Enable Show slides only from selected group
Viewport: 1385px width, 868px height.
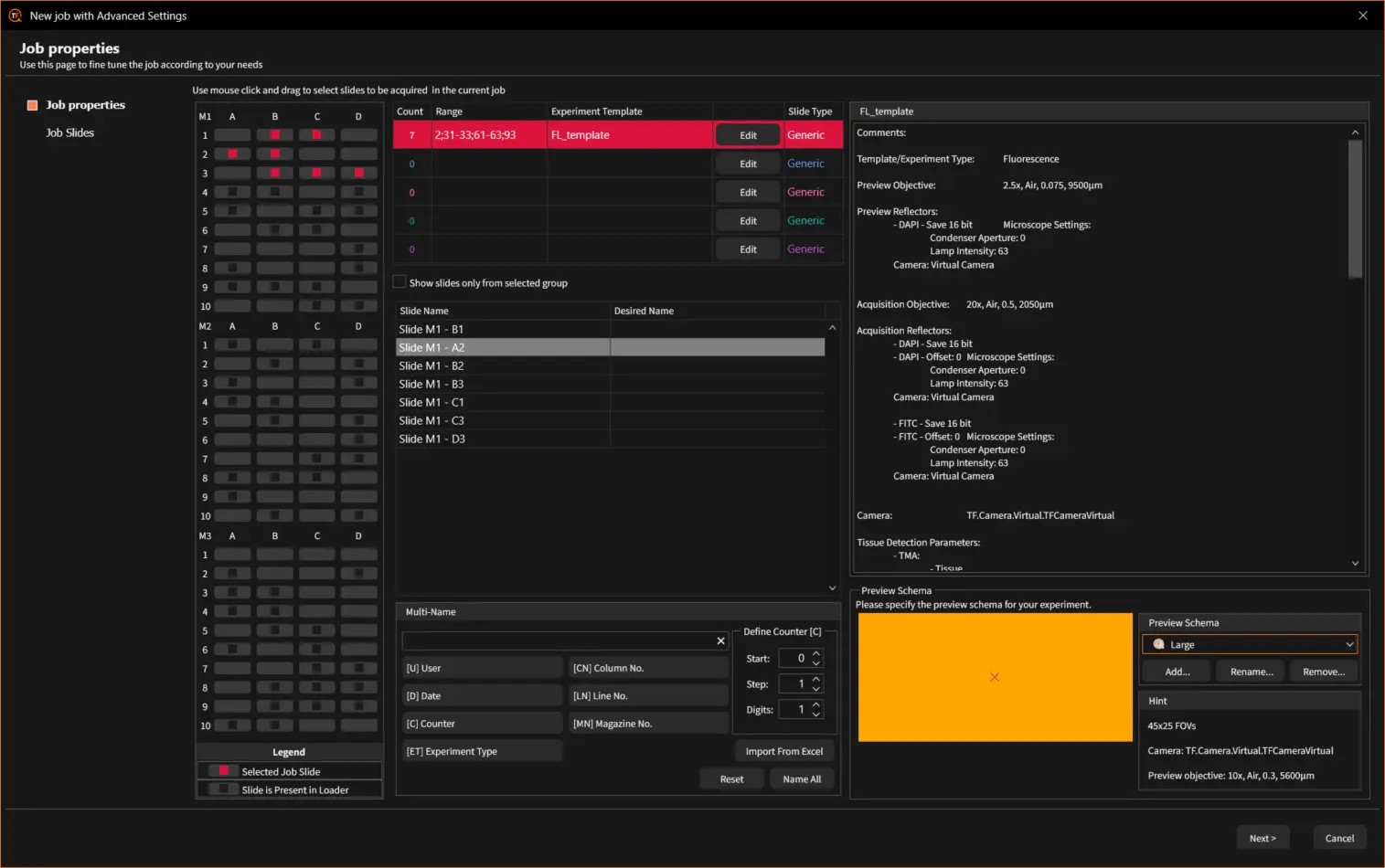pyautogui.click(x=400, y=282)
